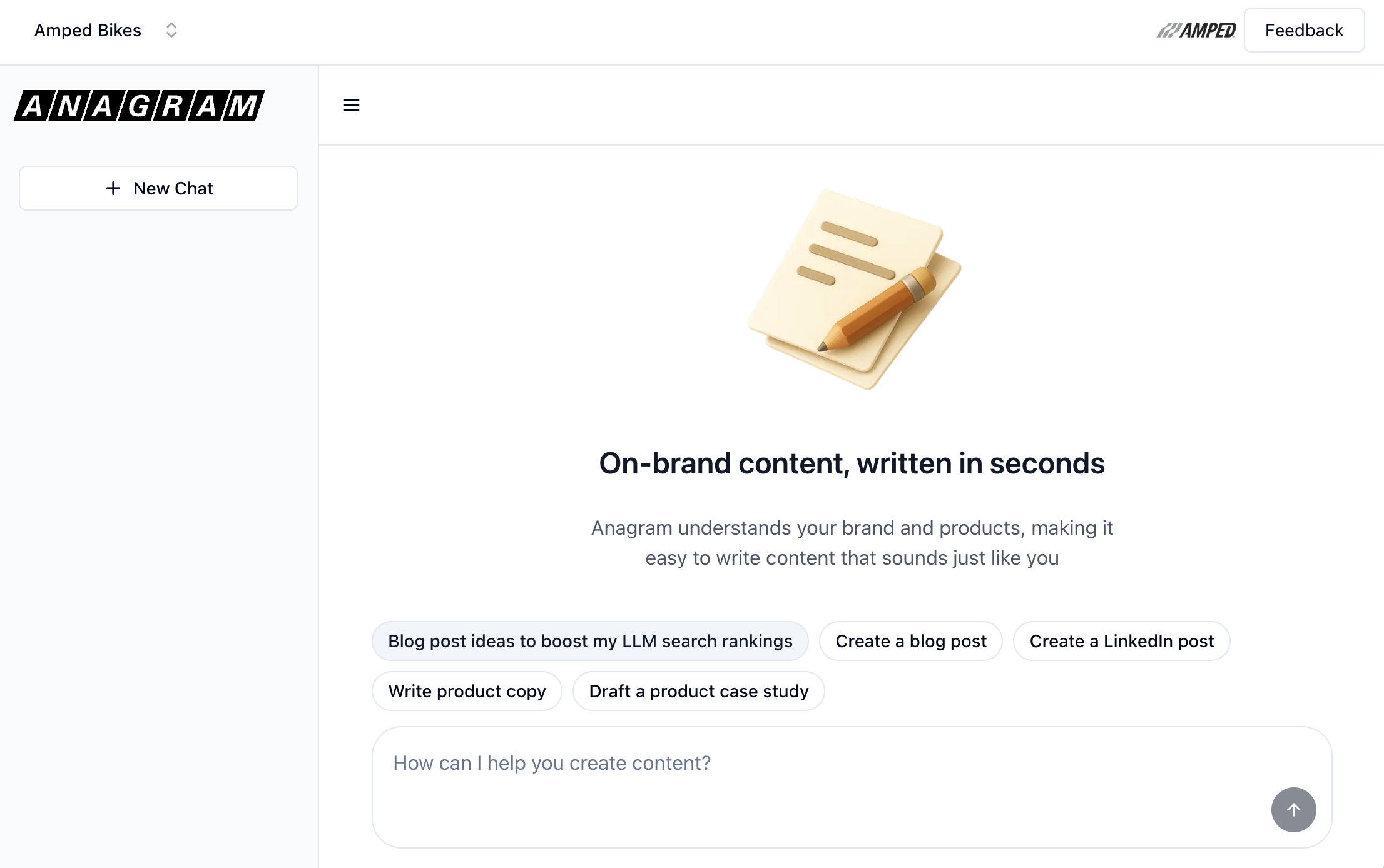1384x868 pixels.
Task: Choose the "Create a blog post" suggestion
Action: pos(911,641)
